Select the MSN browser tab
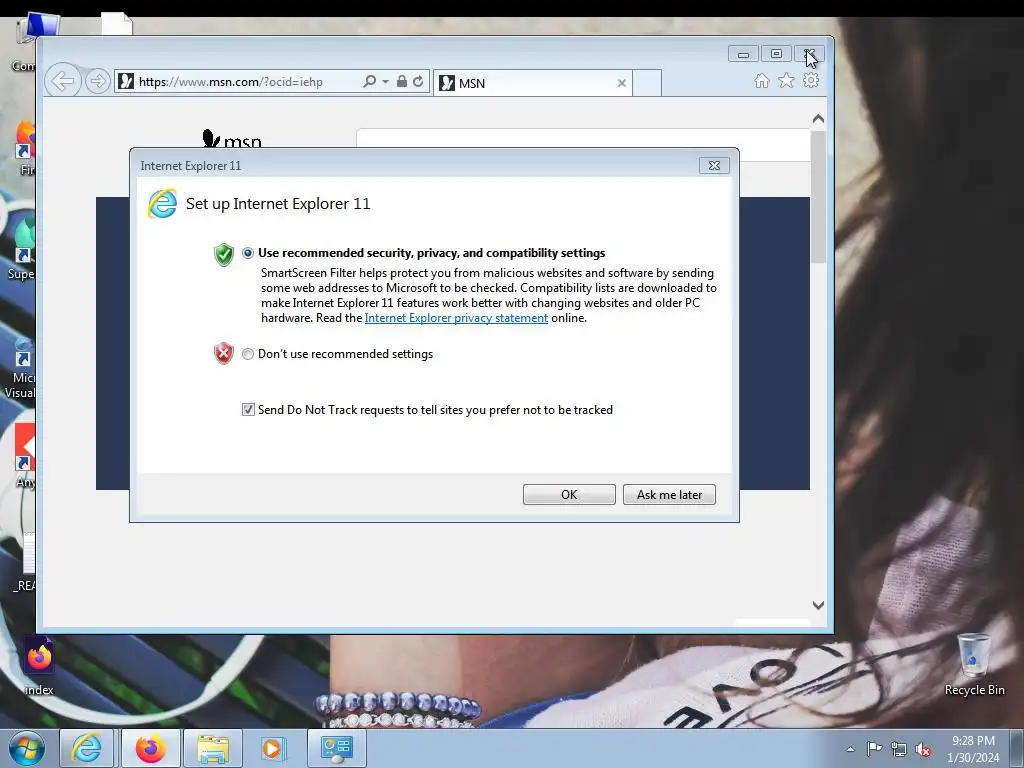1024x768 pixels. [x=532, y=83]
